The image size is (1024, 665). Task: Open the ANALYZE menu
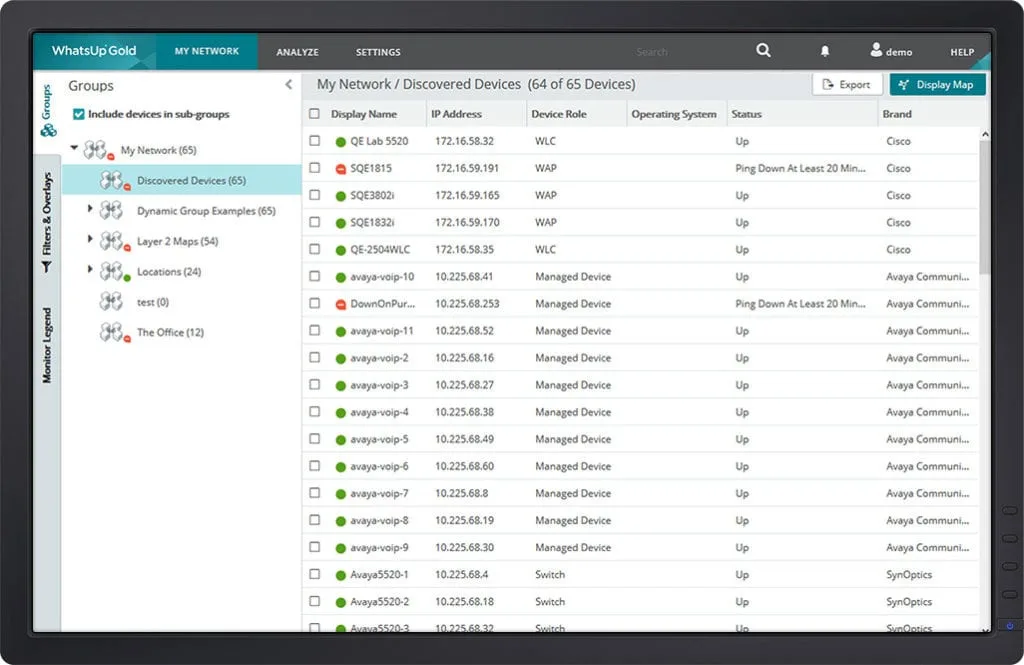tap(297, 52)
